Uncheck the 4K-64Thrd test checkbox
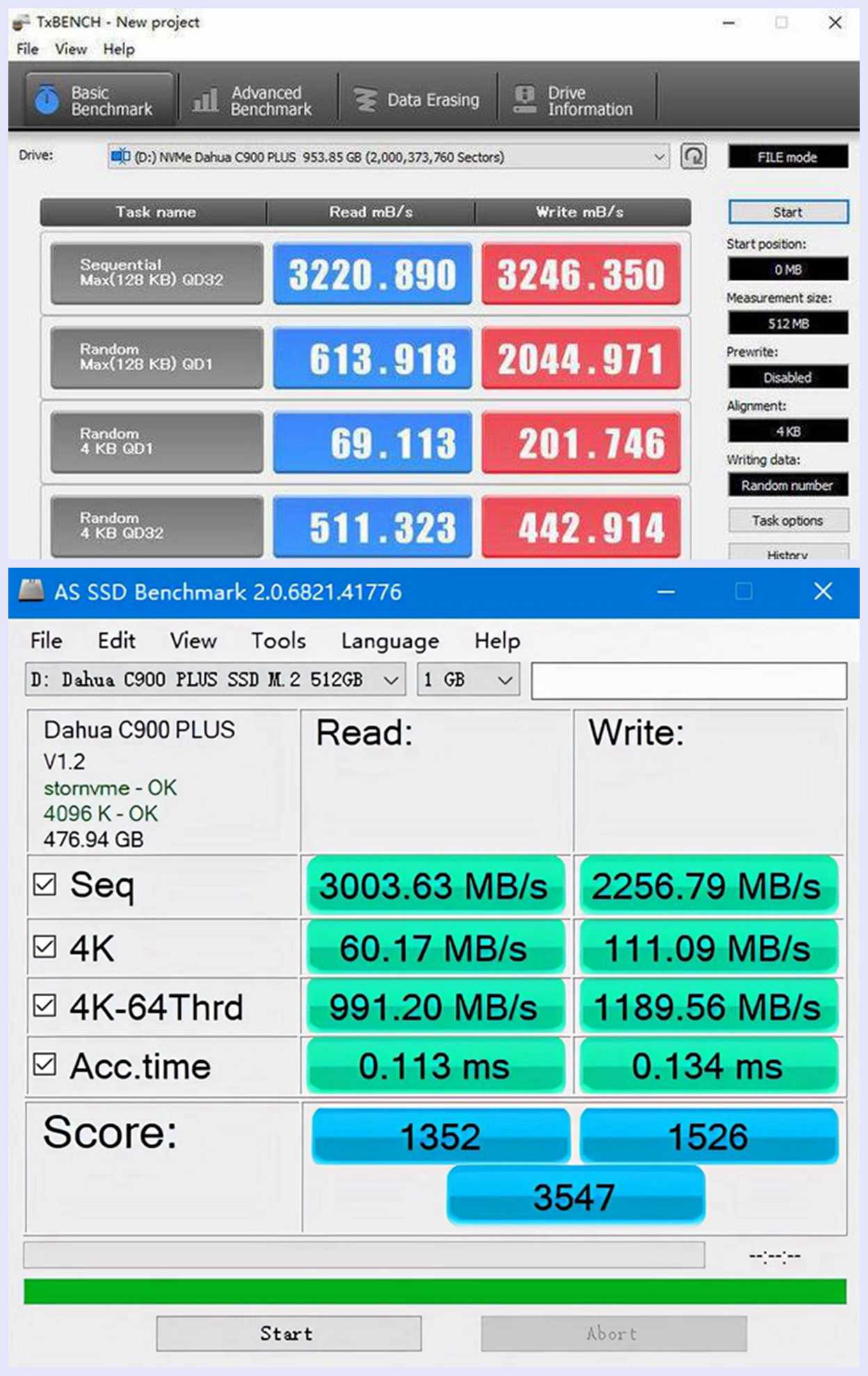The height and width of the screenshot is (1376, 868). tap(45, 1005)
